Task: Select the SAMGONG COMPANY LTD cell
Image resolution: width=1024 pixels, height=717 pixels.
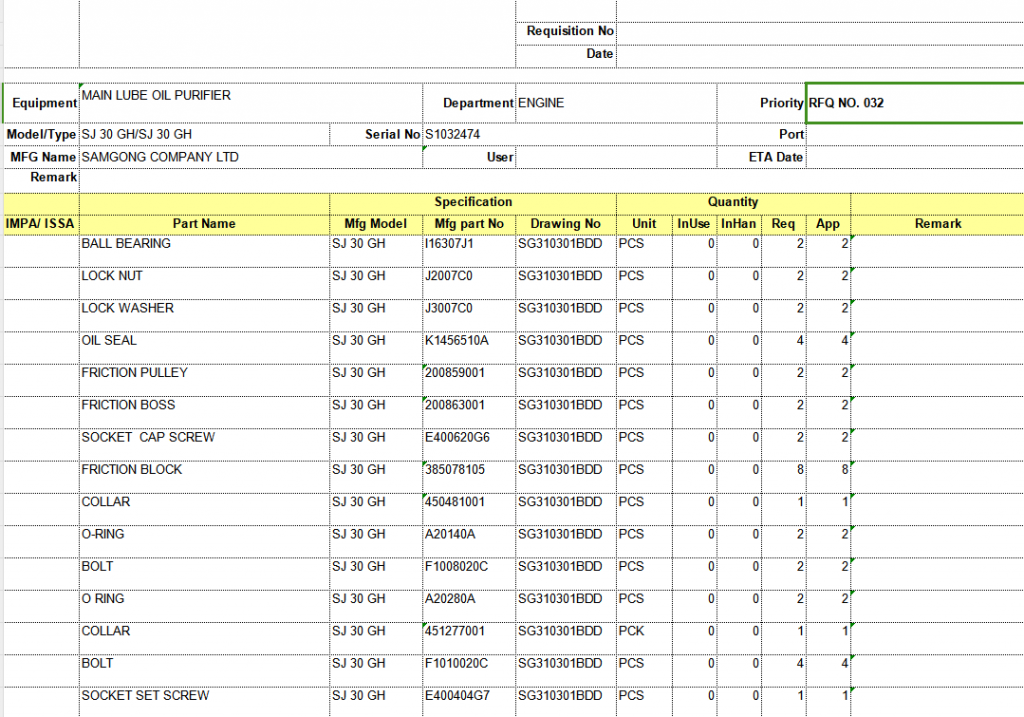Action: (x=204, y=157)
